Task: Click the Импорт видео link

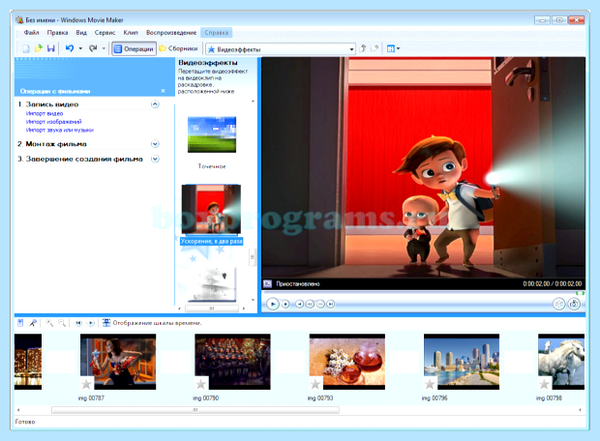Action: [44, 113]
